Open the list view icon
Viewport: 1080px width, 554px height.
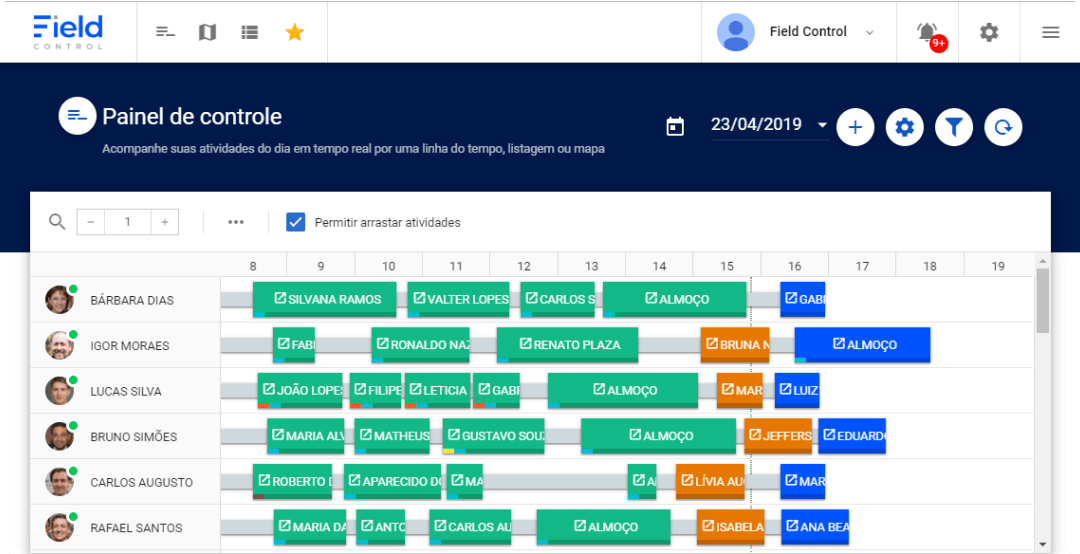click(x=250, y=32)
